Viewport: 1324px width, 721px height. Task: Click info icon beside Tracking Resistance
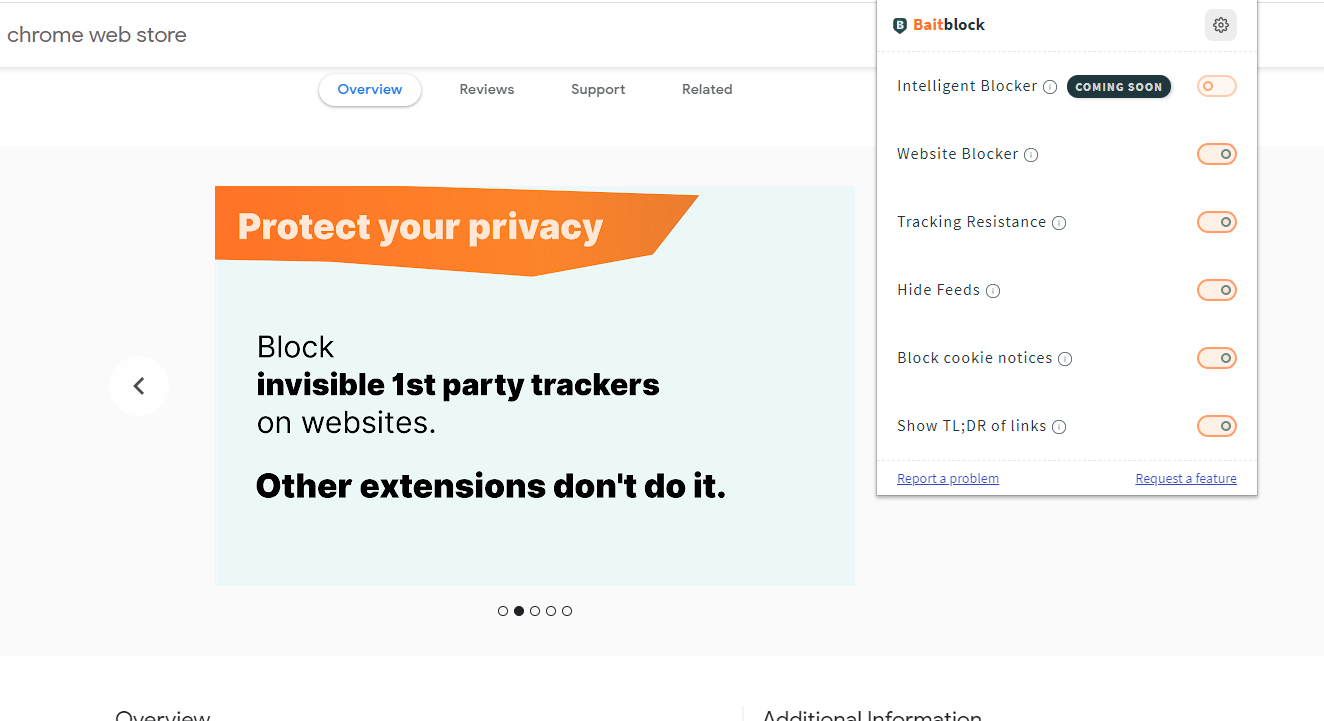pyautogui.click(x=1059, y=223)
